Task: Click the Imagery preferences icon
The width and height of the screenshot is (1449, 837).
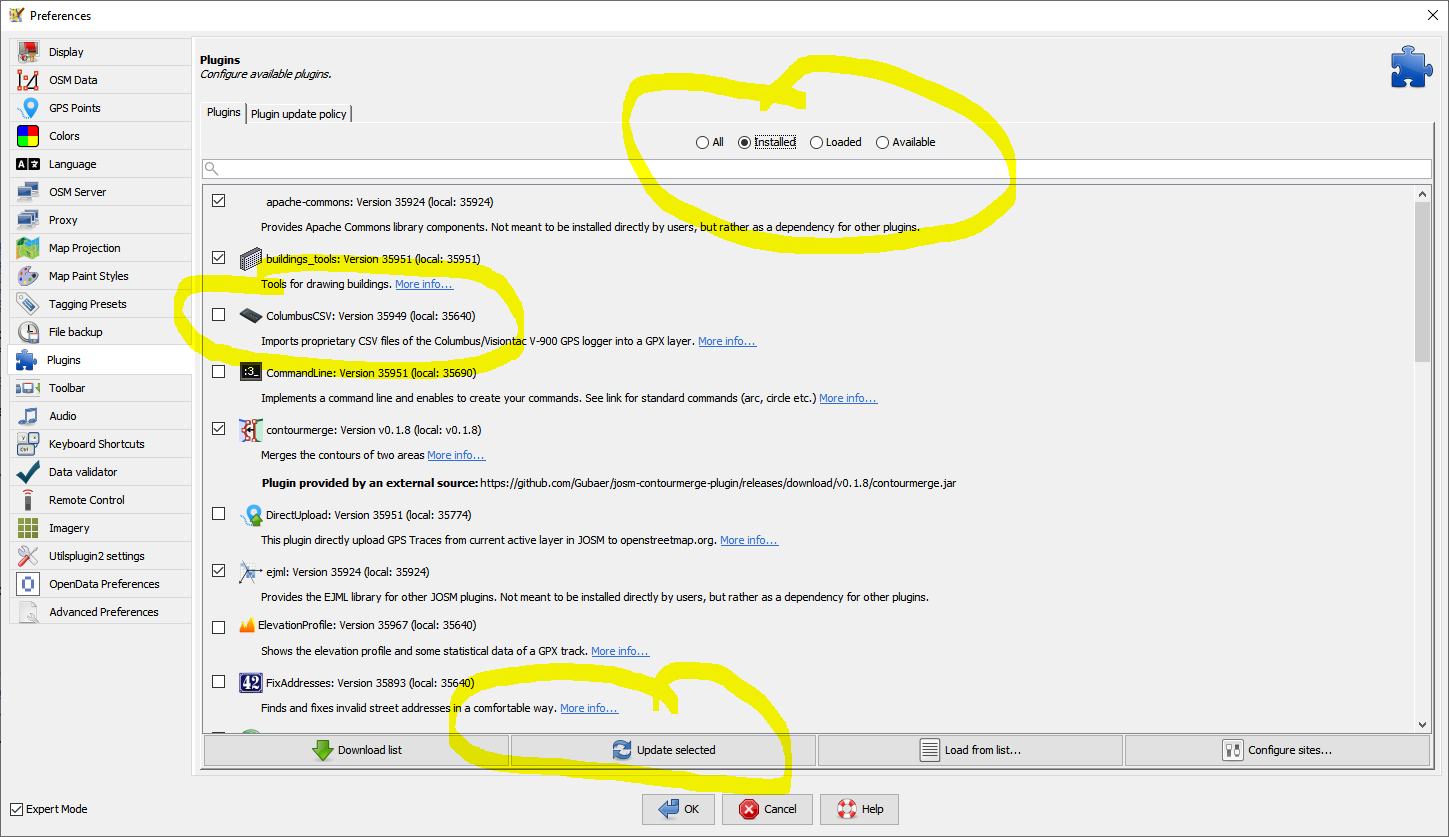Action: point(28,528)
